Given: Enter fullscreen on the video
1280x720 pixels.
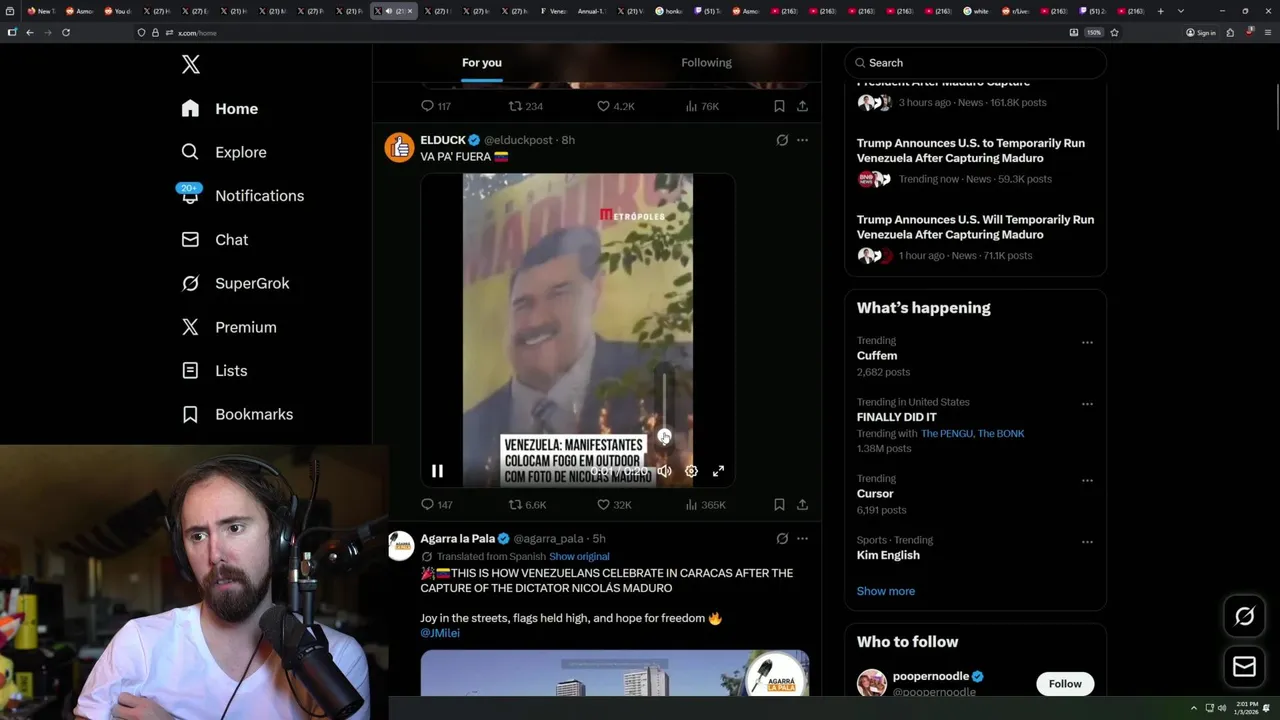Looking at the screenshot, I should pyautogui.click(x=718, y=471).
